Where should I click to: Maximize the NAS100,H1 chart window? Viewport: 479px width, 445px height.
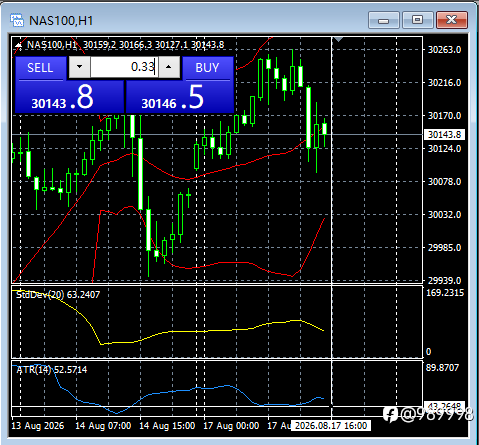(x=417, y=20)
